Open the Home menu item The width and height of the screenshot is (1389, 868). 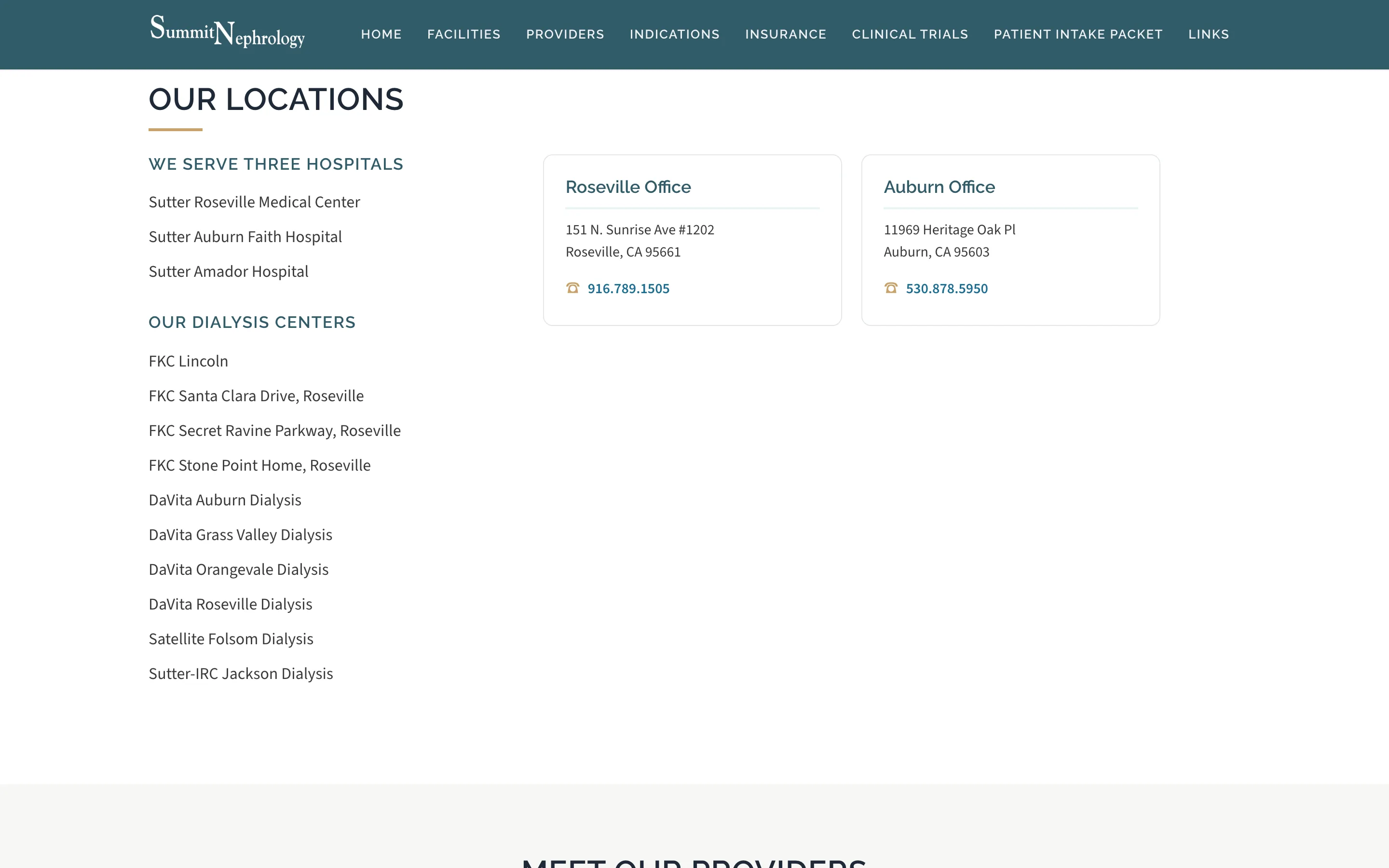381,34
